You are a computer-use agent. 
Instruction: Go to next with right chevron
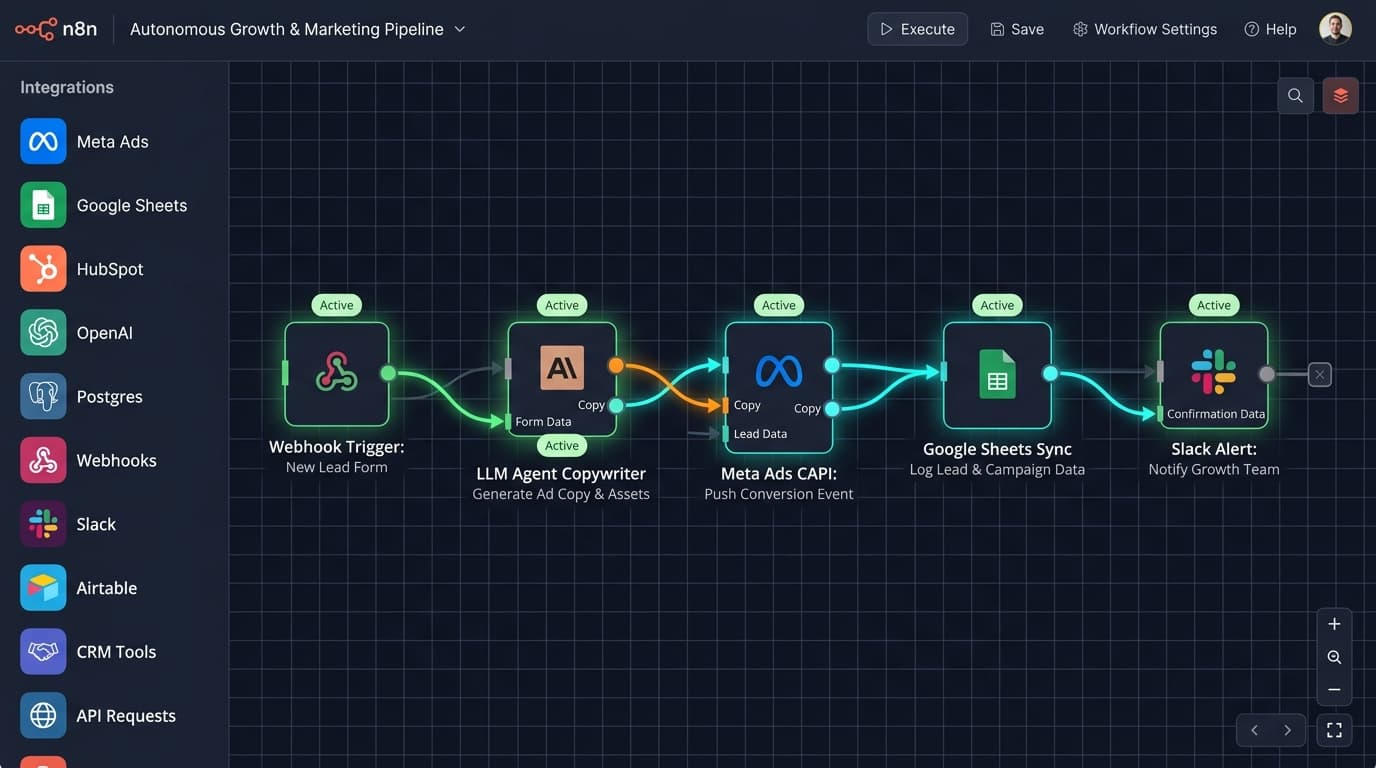[x=1287, y=730]
